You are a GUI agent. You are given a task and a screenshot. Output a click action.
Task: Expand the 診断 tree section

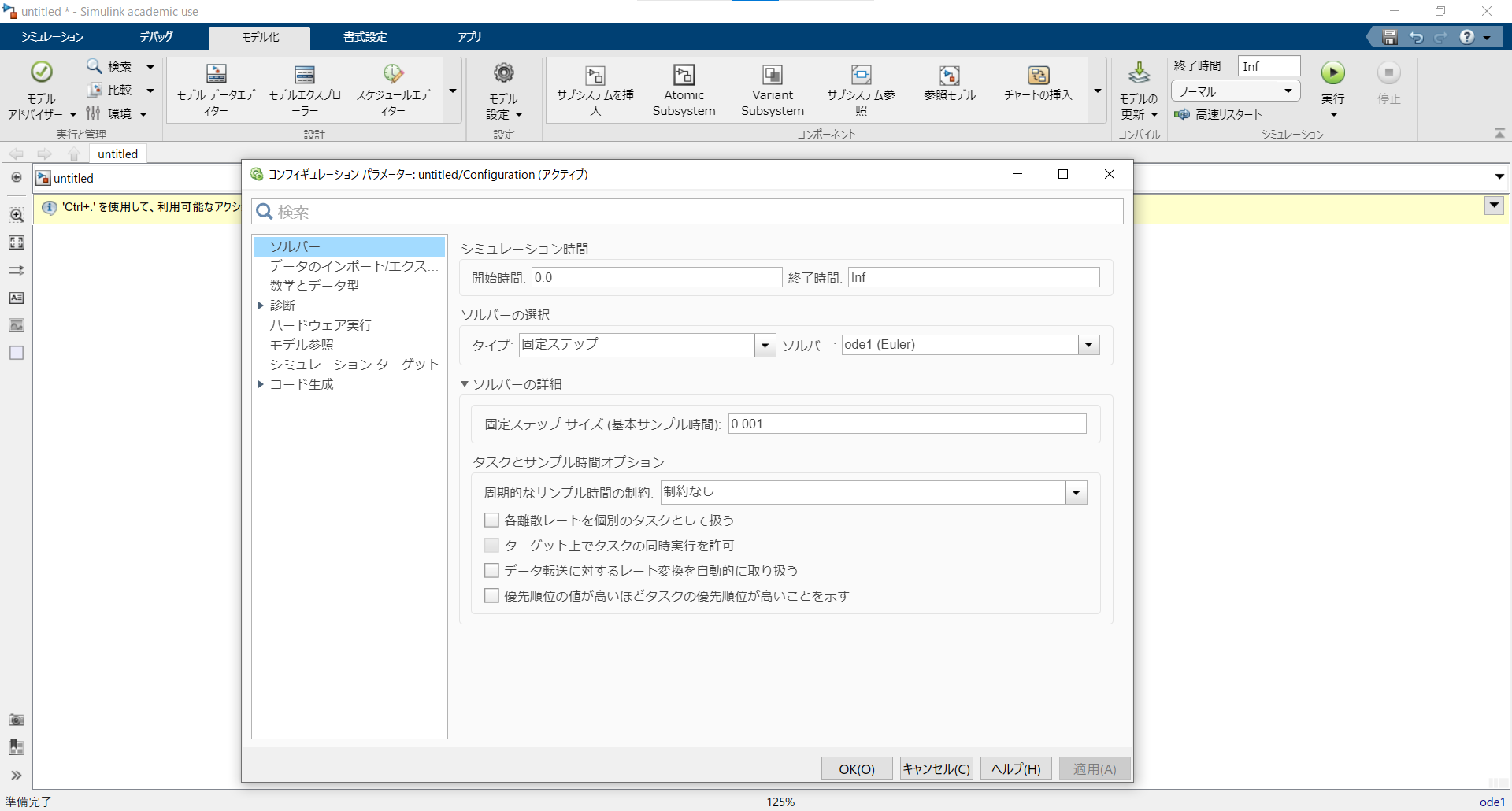tap(261, 305)
